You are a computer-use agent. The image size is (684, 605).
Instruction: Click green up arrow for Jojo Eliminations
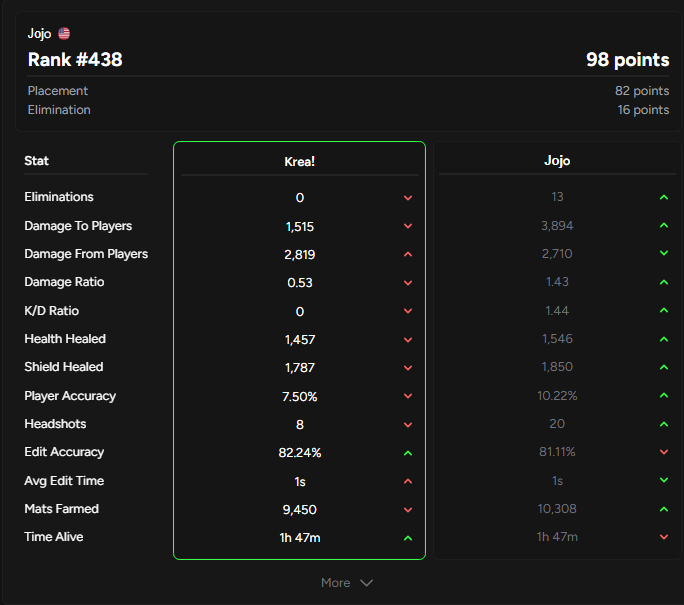[664, 197]
